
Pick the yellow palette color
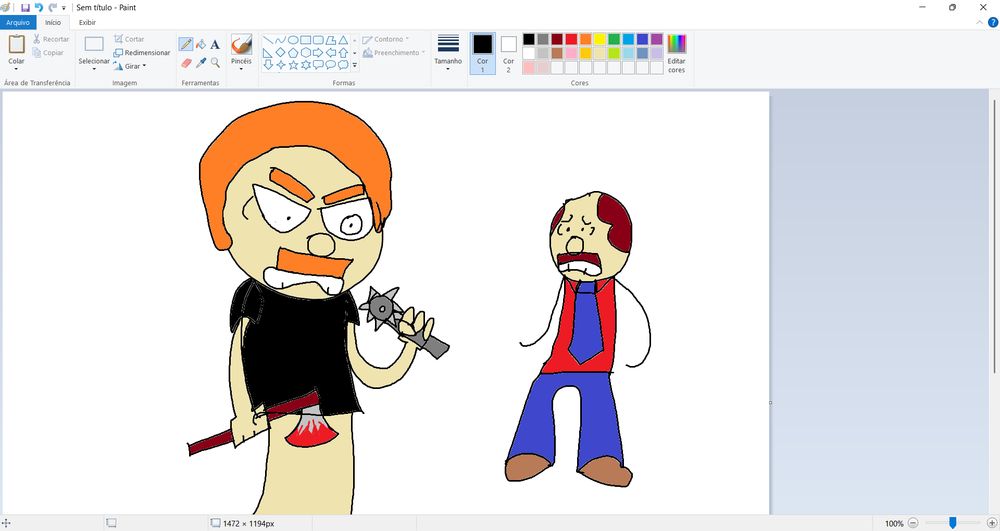tap(599, 39)
